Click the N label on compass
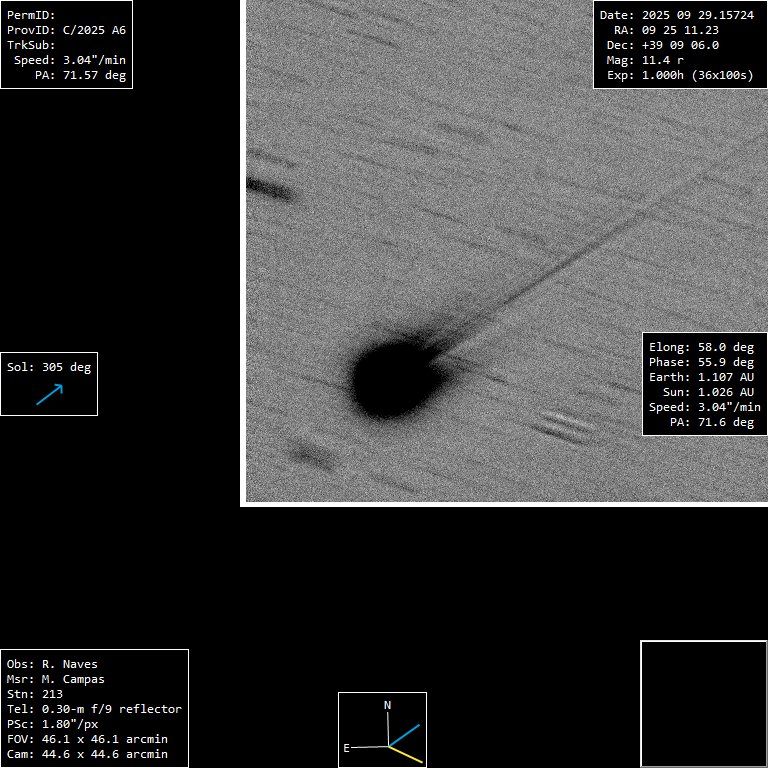The width and height of the screenshot is (768, 768). 388,705
